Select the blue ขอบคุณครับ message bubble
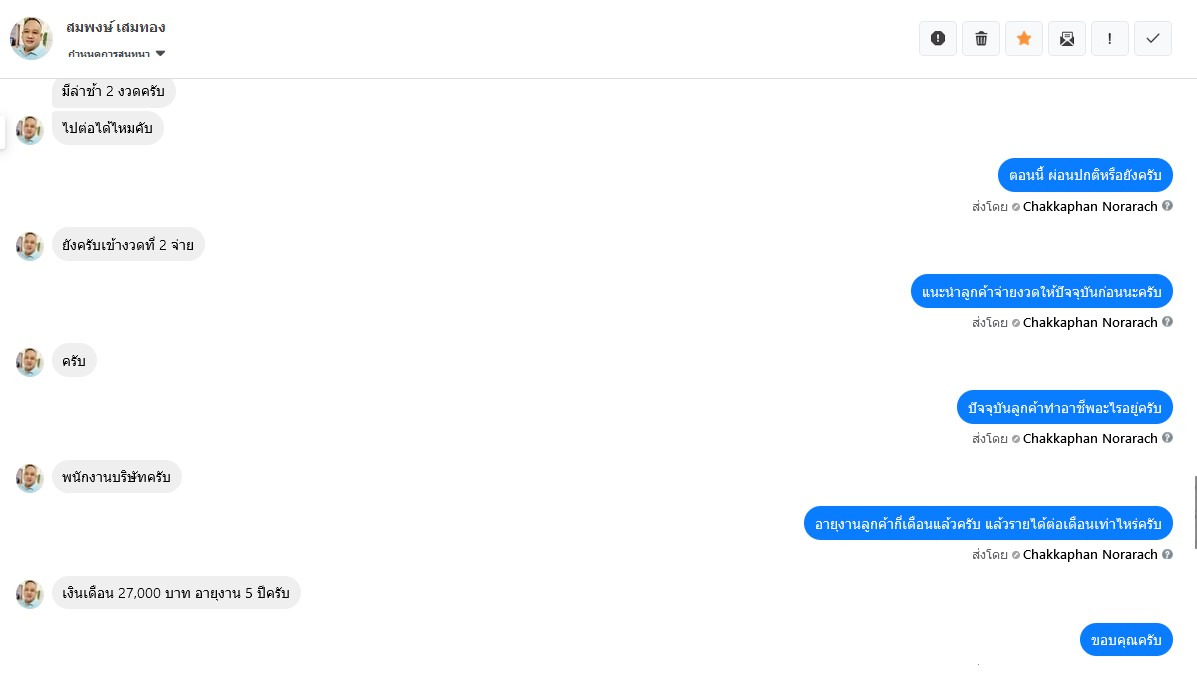Viewport: 1197px width, 676px height. 1126,639
